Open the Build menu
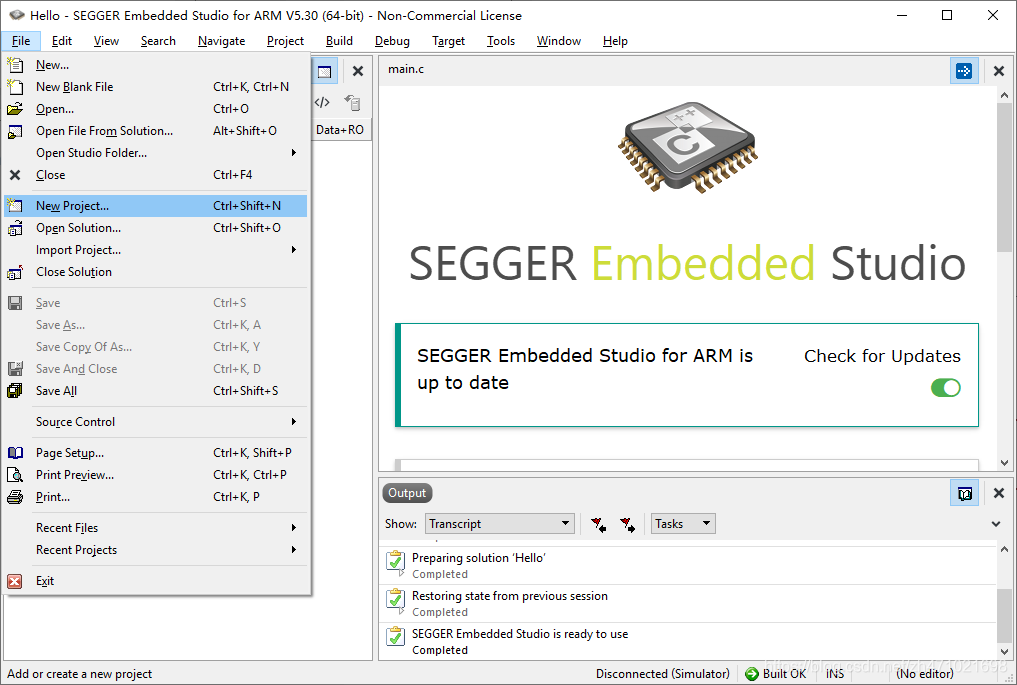The width and height of the screenshot is (1017, 685). pos(339,41)
